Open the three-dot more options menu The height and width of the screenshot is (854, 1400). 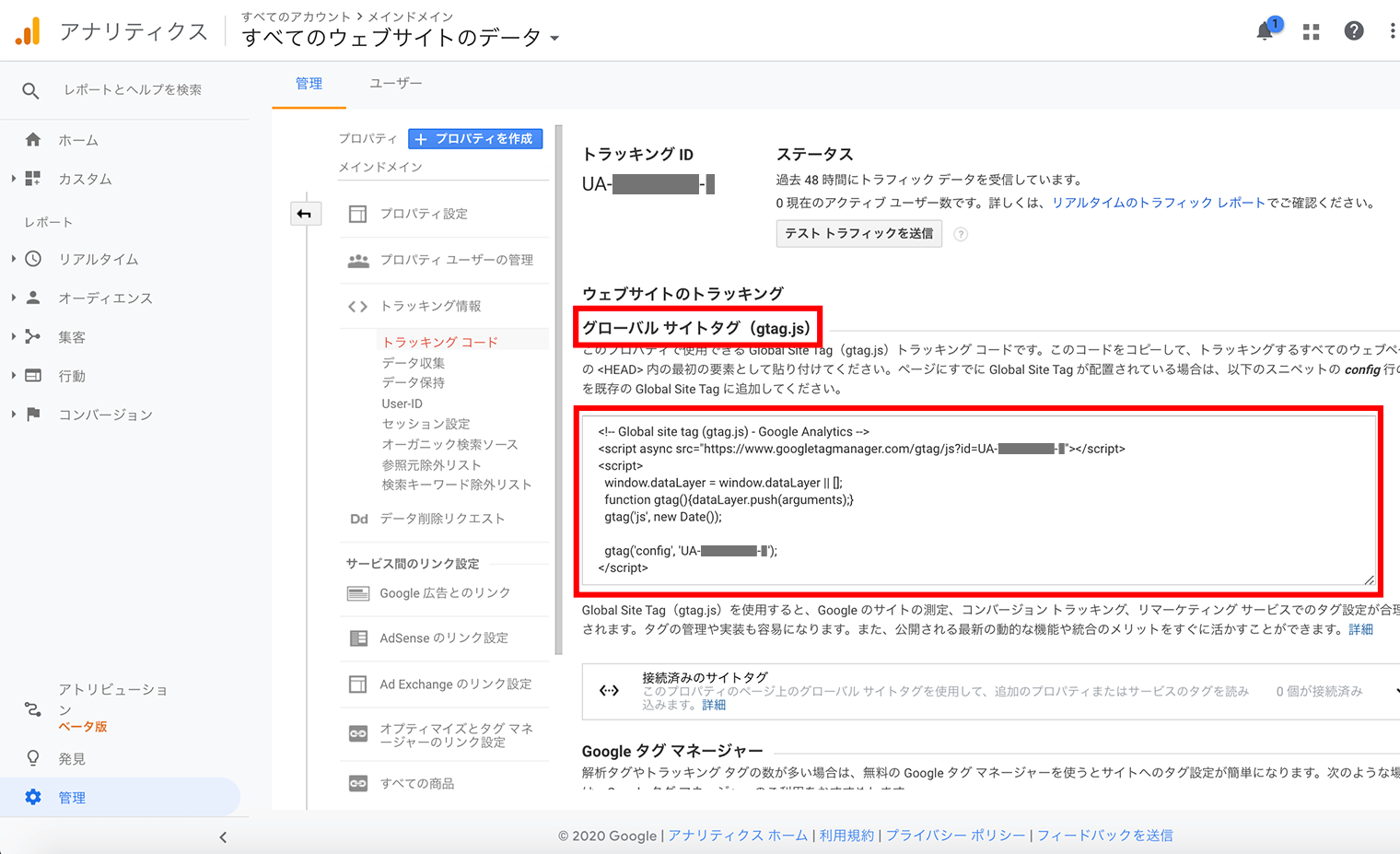tap(1392, 31)
